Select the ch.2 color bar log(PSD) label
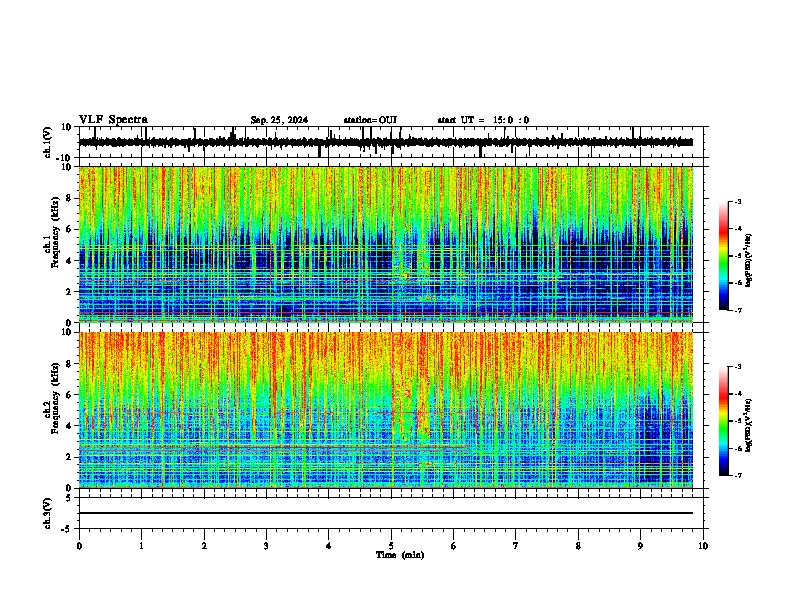The image size is (792, 612). [748, 426]
